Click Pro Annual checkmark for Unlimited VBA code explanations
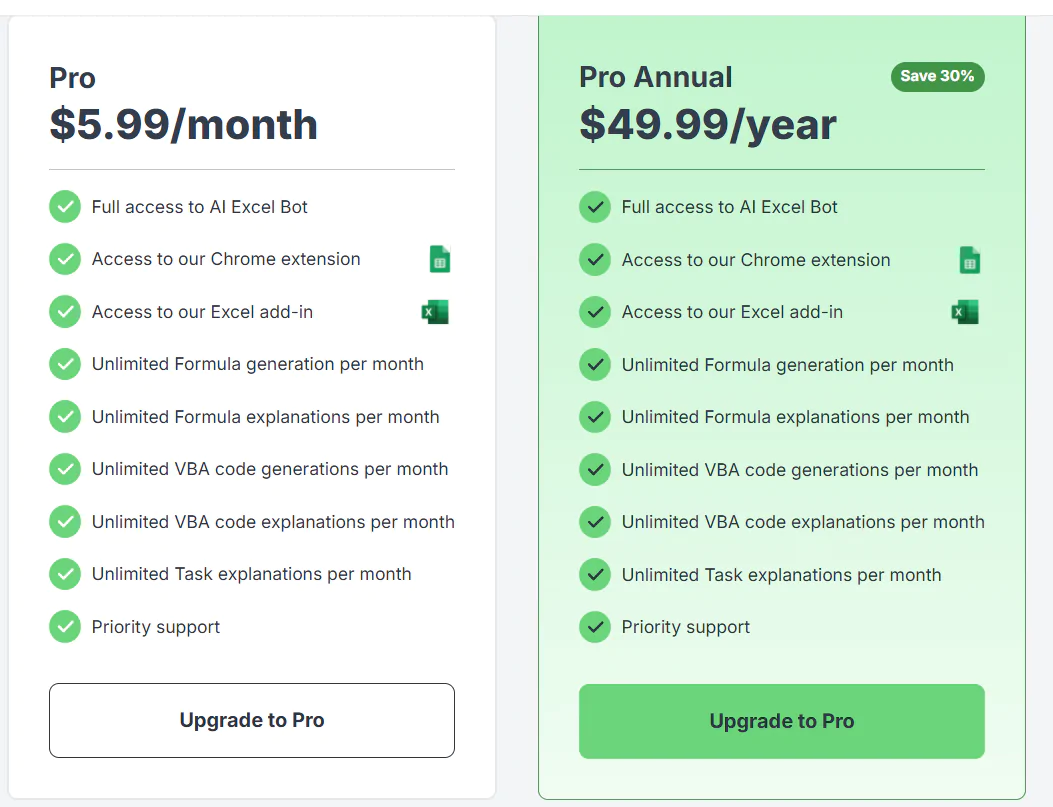 [595, 522]
